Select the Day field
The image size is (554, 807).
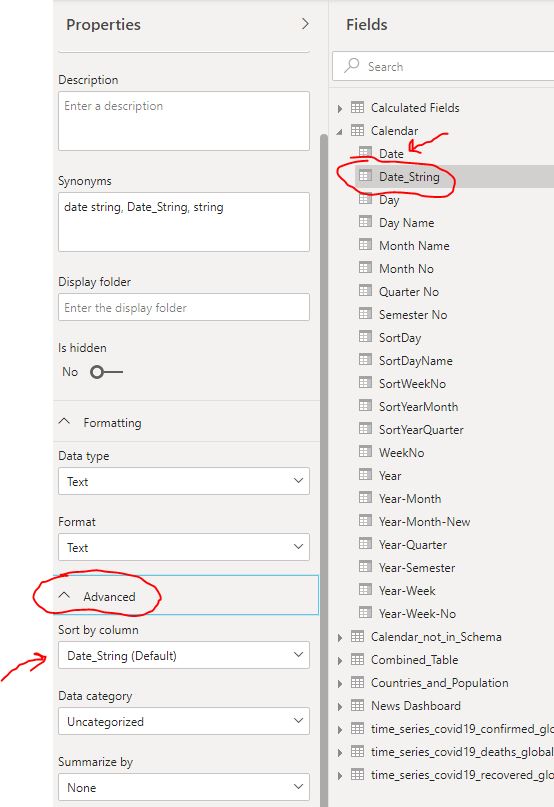point(389,200)
